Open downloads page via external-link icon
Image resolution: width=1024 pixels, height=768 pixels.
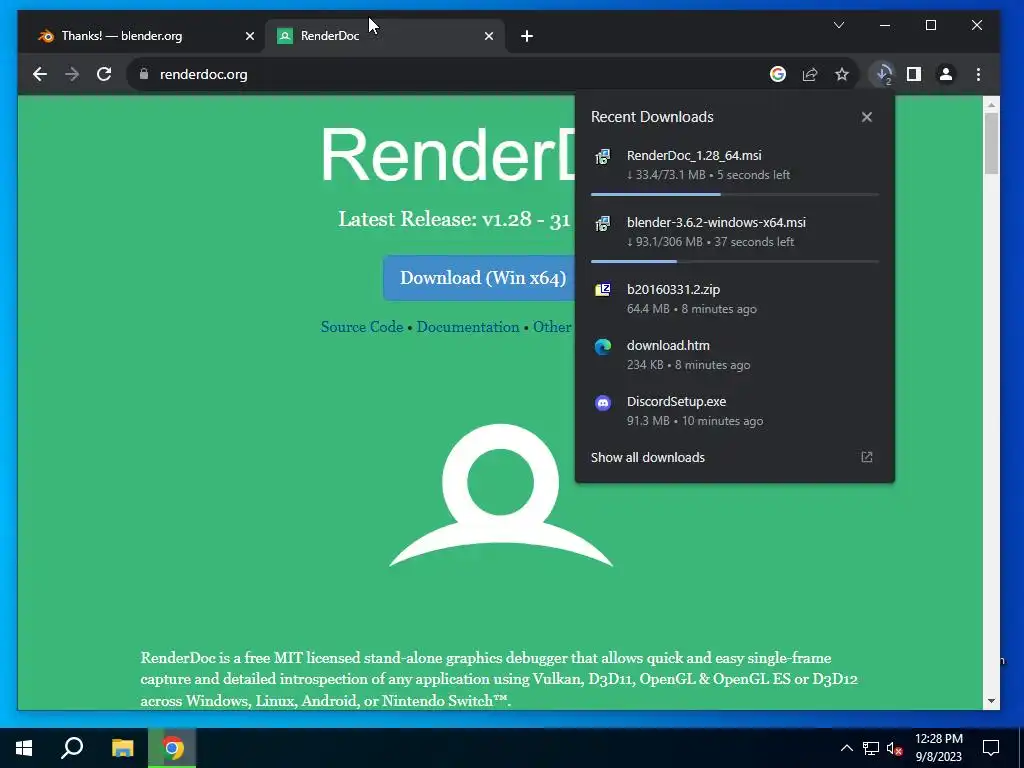[x=867, y=457]
